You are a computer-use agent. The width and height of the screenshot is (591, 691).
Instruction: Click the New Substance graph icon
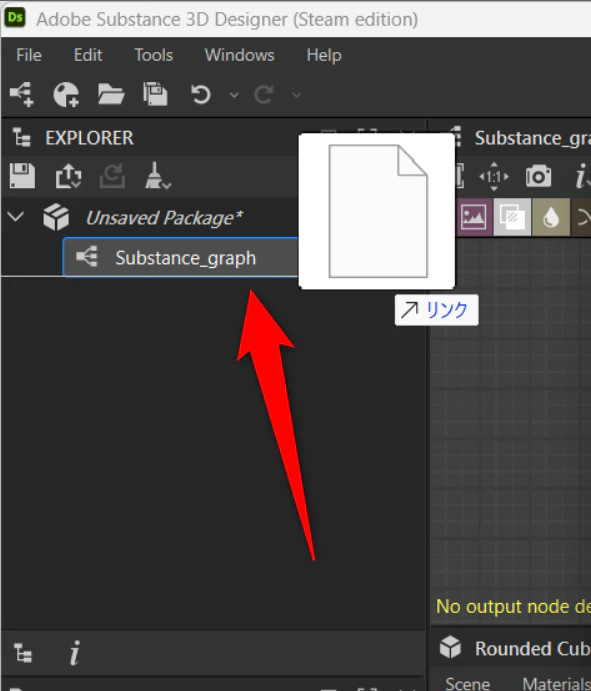pos(22,94)
